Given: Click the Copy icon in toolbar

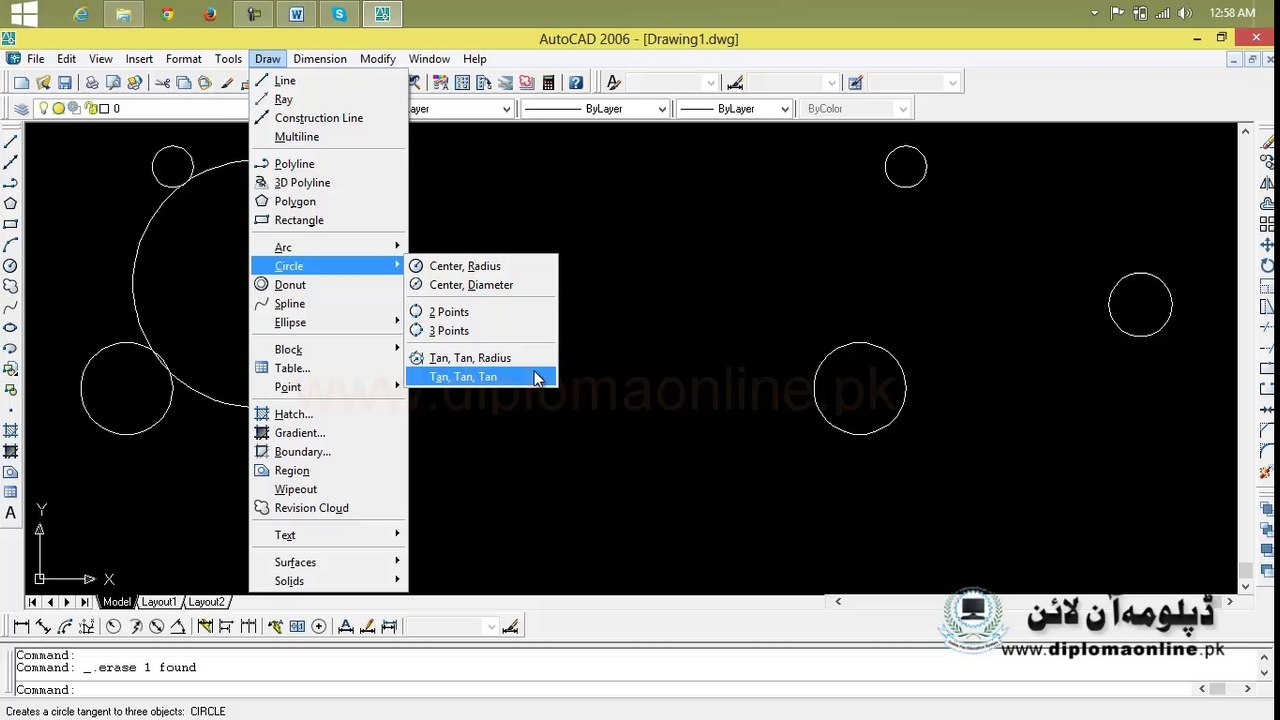Looking at the screenshot, I should pos(183,83).
